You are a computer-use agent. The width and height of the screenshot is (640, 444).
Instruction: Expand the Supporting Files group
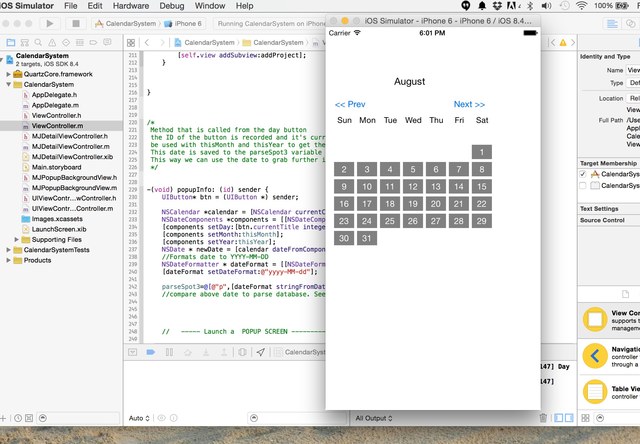point(17,240)
